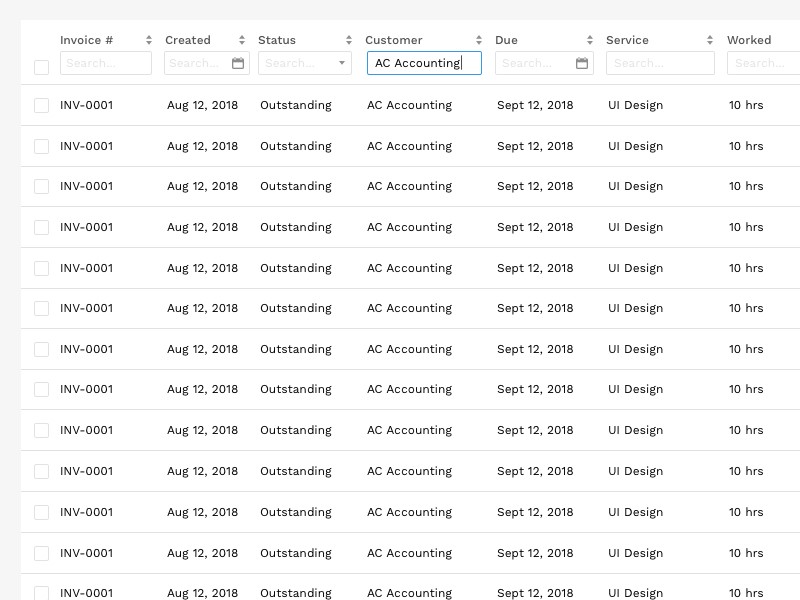The height and width of the screenshot is (600, 800).
Task: Click the Invoice # search field
Action: 105,63
